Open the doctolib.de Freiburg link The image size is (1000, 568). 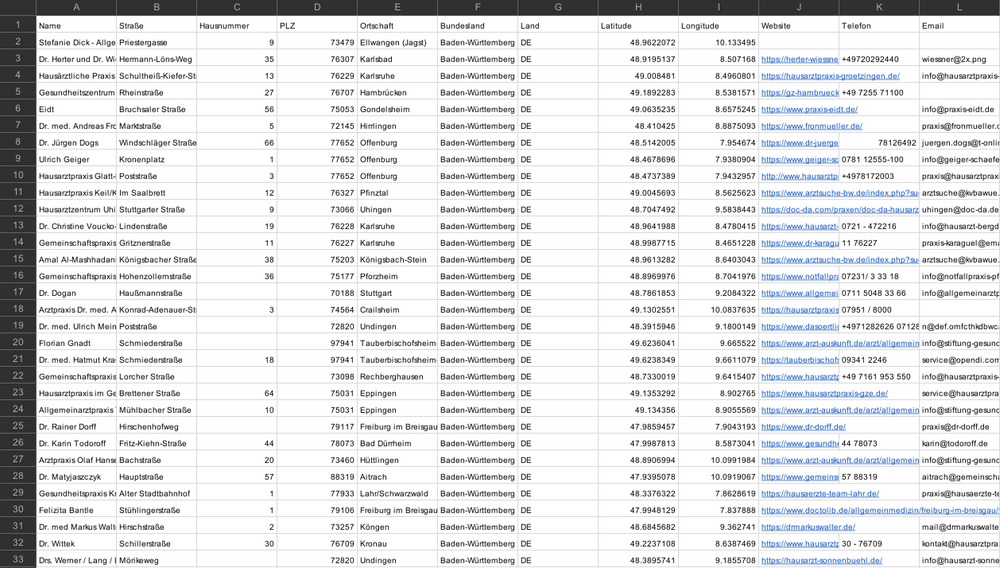click(879, 510)
